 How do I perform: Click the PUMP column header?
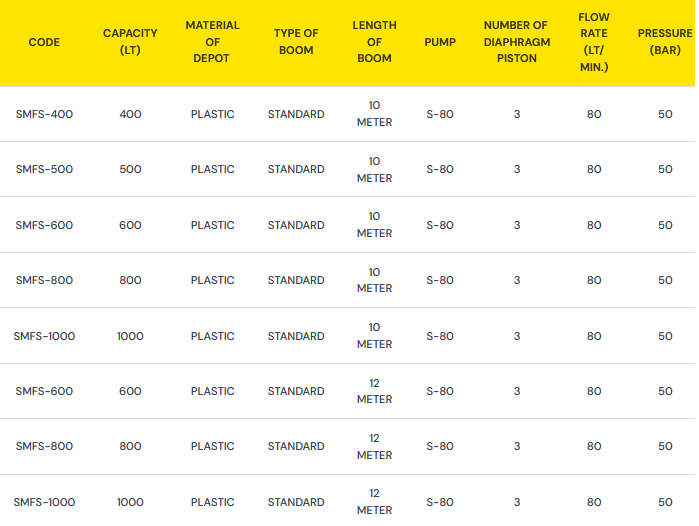point(440,42)
